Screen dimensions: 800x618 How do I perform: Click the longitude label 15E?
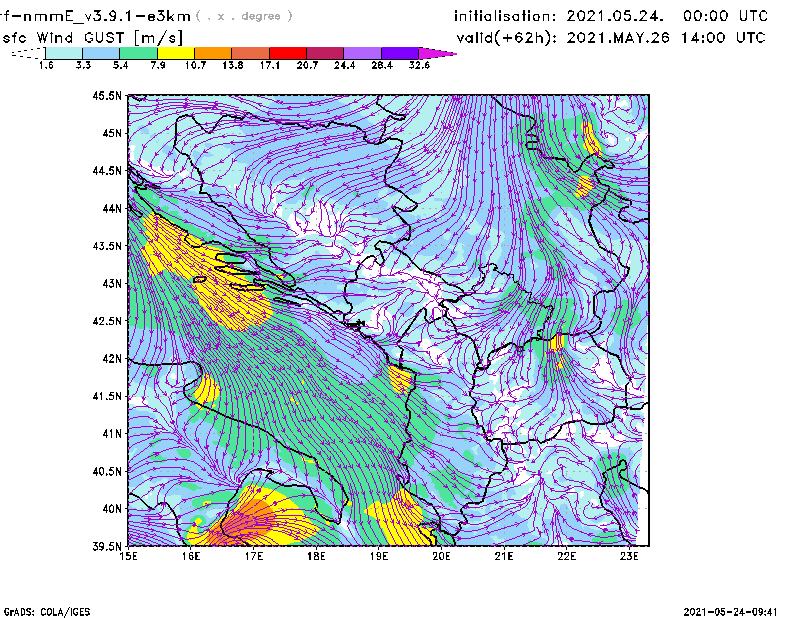coord(128,556)
